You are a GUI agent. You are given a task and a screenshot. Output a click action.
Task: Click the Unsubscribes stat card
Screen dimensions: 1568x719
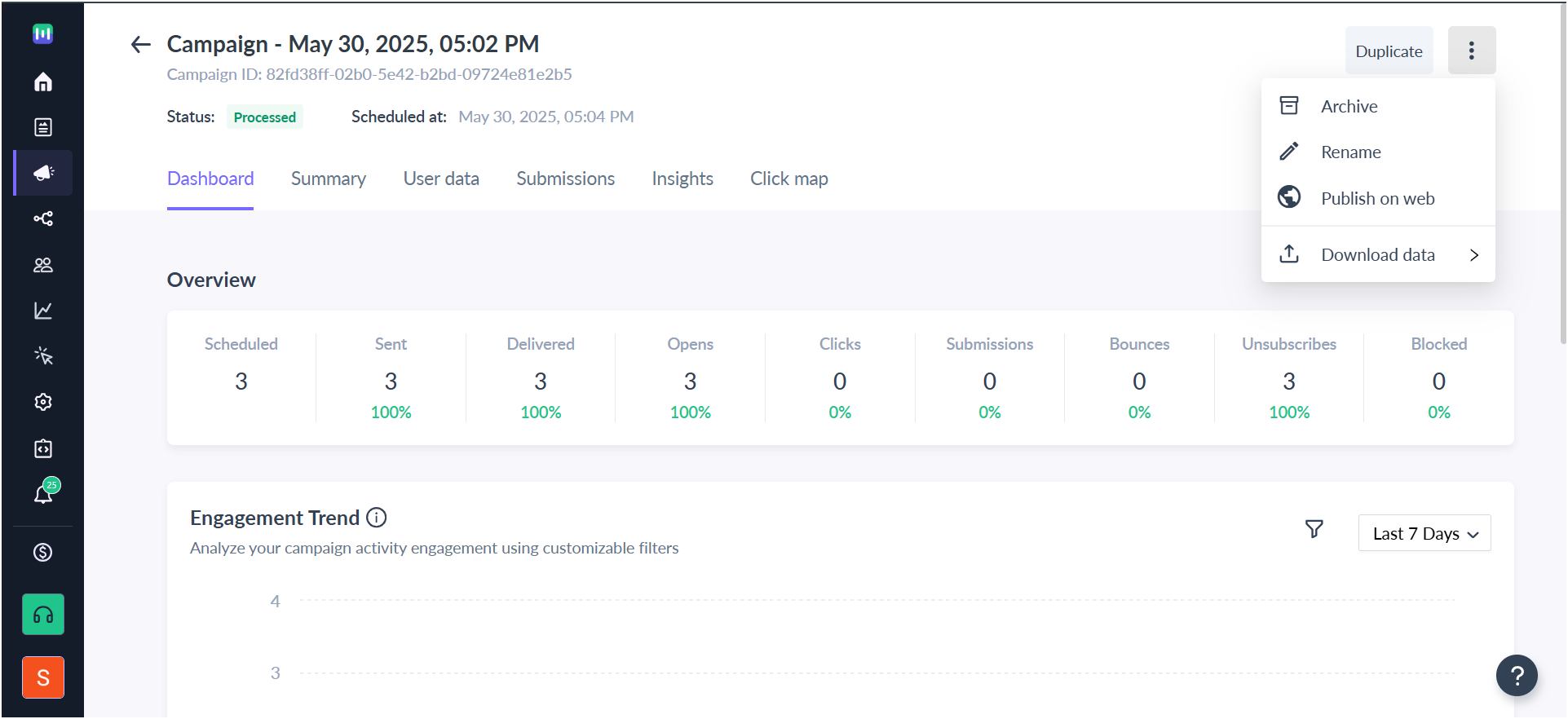click(1289, 377)
